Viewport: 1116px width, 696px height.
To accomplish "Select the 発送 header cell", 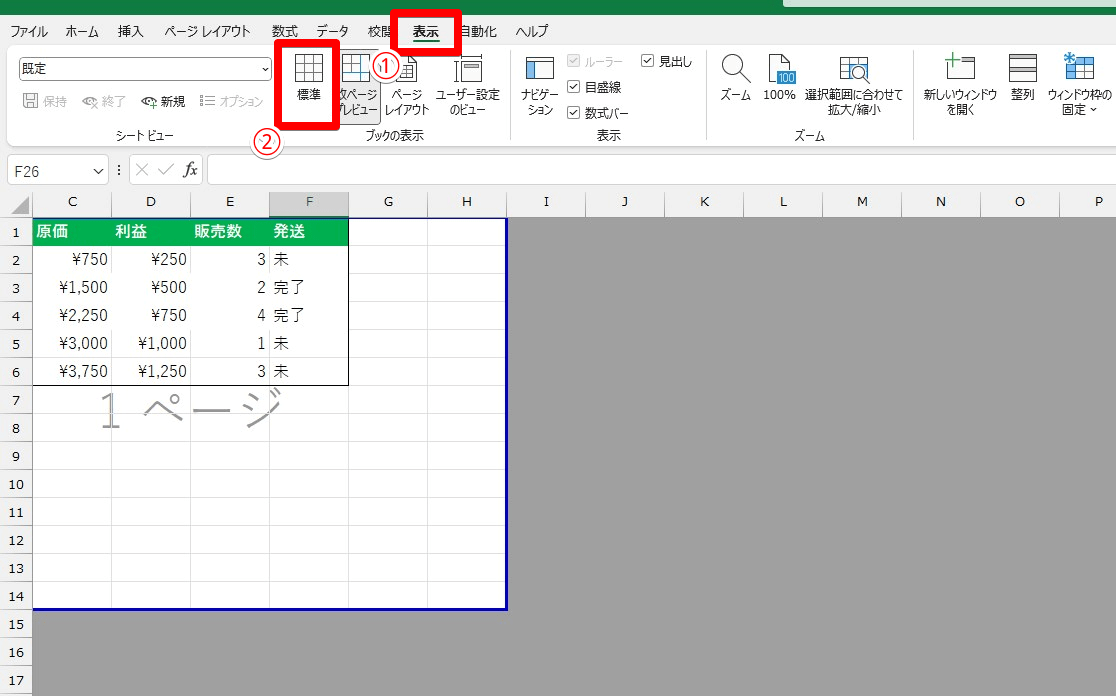I will tap(309, 232).
